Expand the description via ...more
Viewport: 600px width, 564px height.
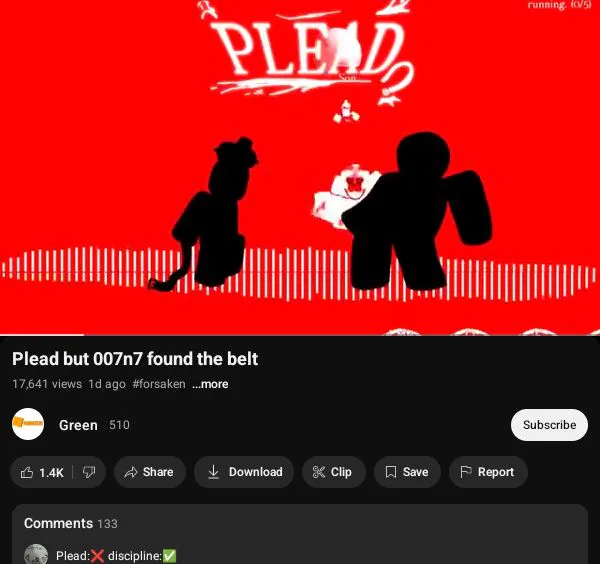(210, 384)
